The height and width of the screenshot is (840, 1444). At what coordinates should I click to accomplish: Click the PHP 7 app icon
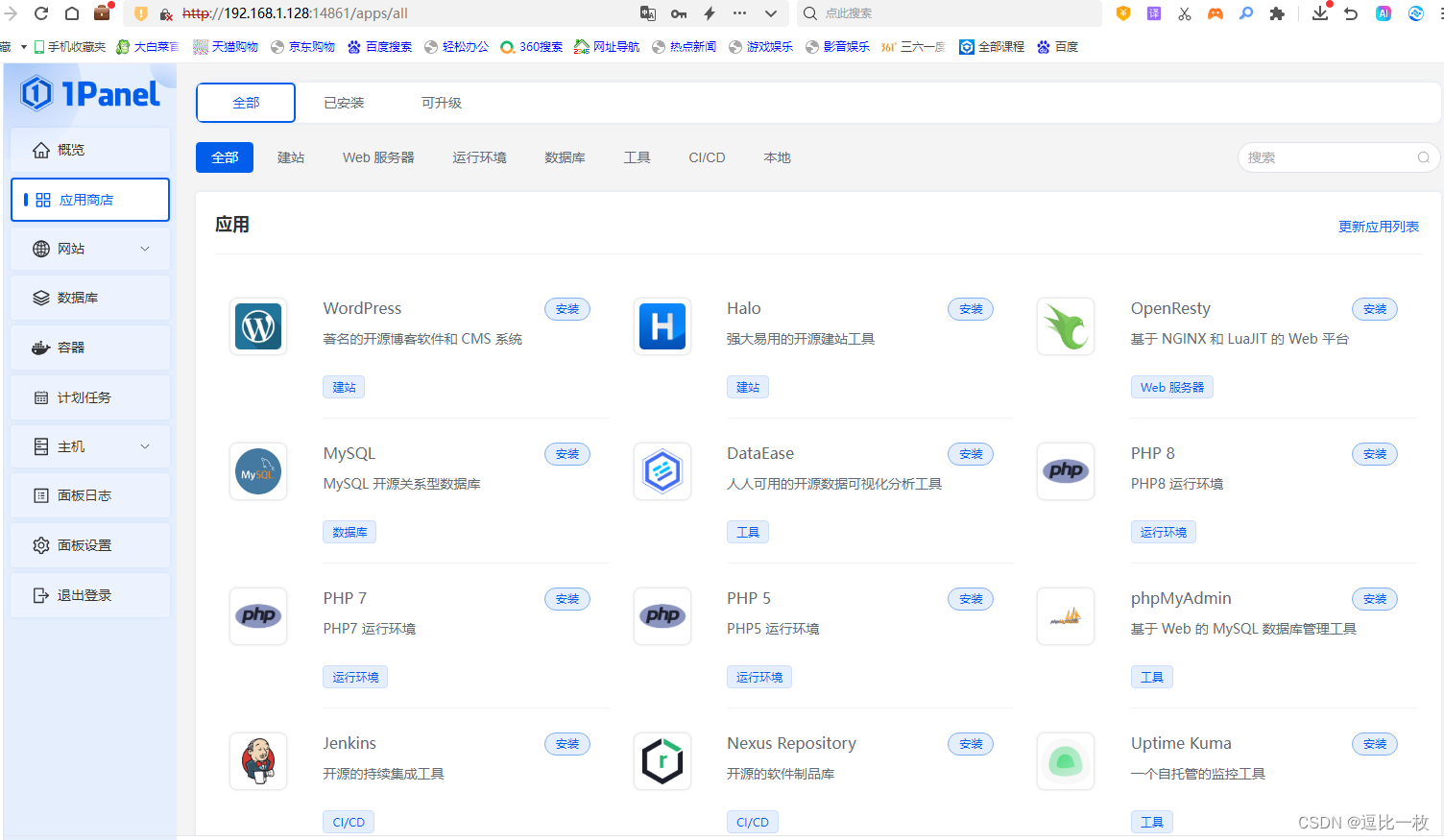point(258,616)
